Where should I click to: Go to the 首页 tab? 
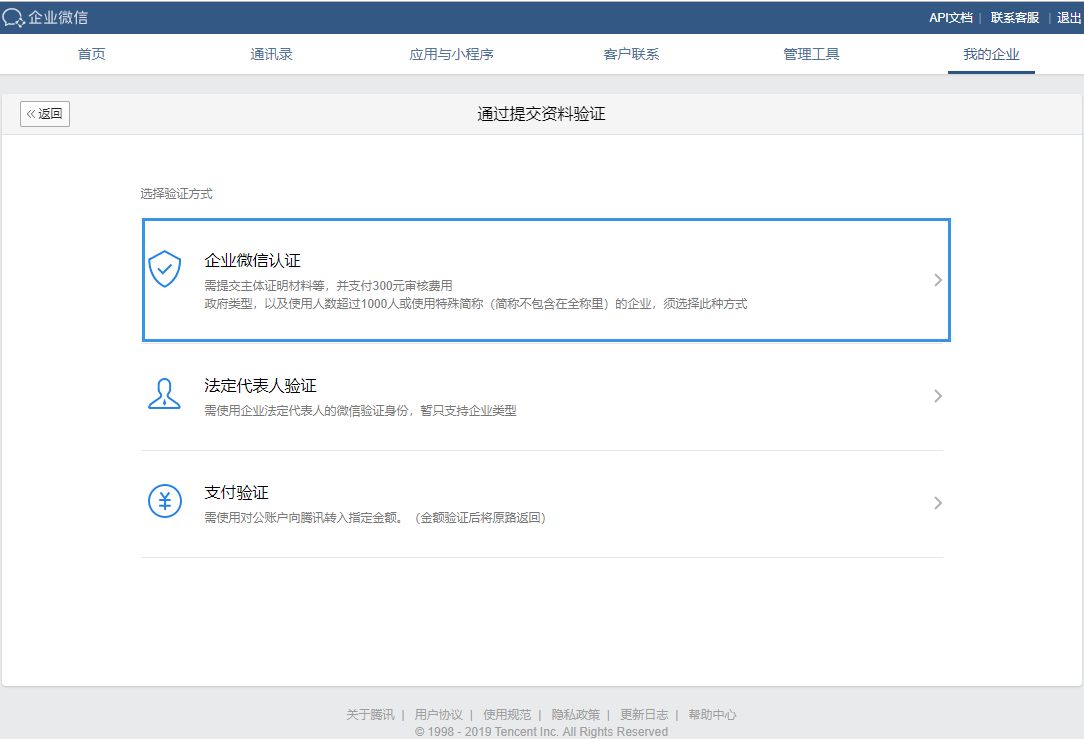click(x=92, y=54)
